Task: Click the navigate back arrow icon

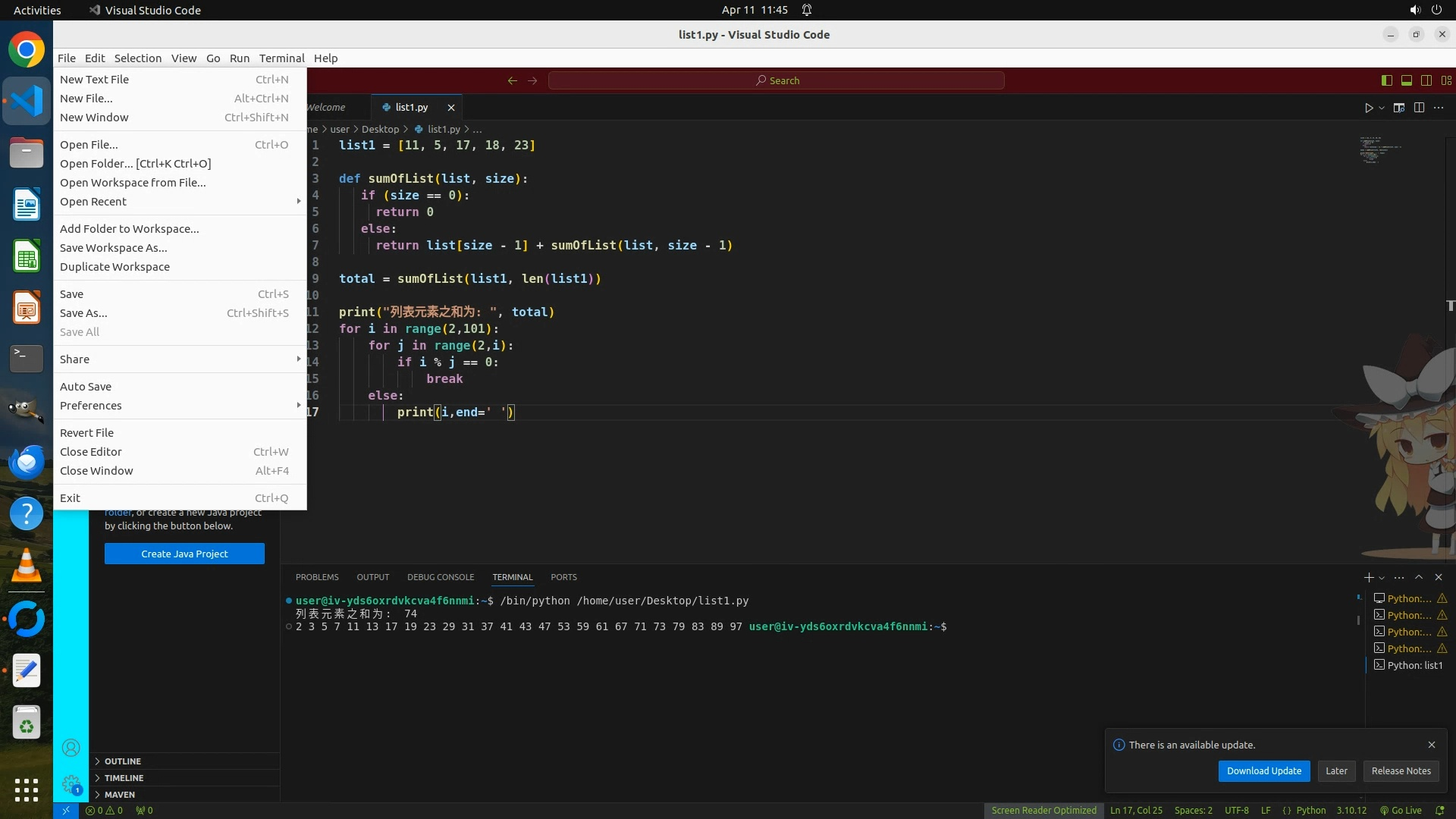Action: pos(513,80)
